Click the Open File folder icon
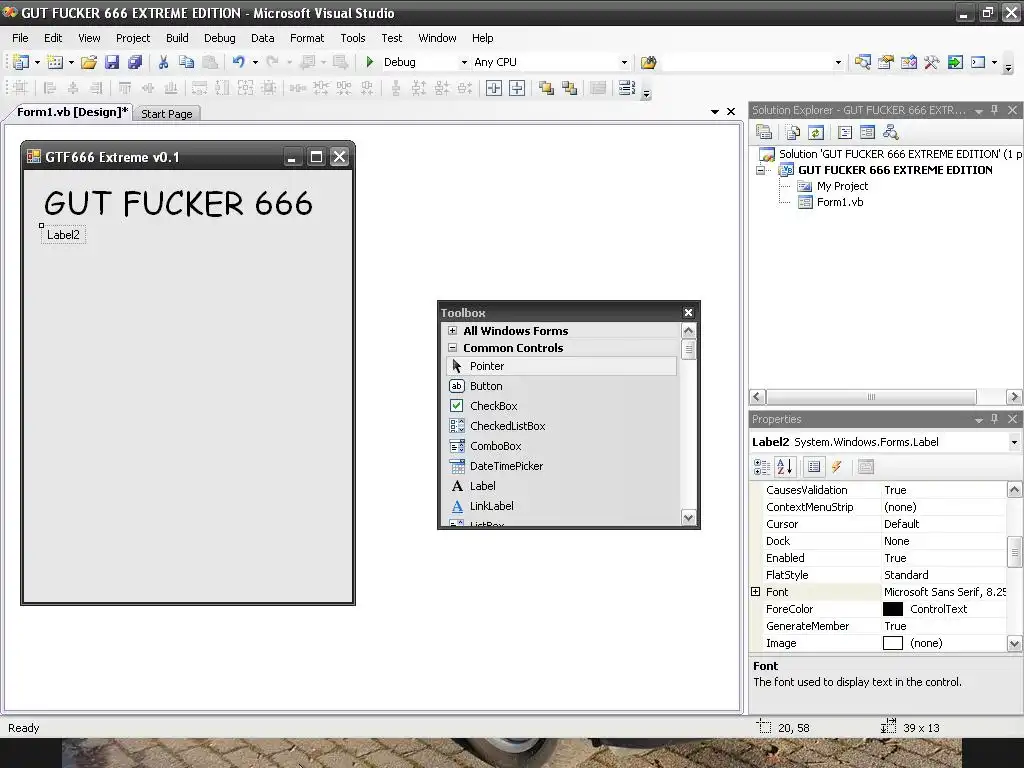1024x768 pixels. coord(89,62)
